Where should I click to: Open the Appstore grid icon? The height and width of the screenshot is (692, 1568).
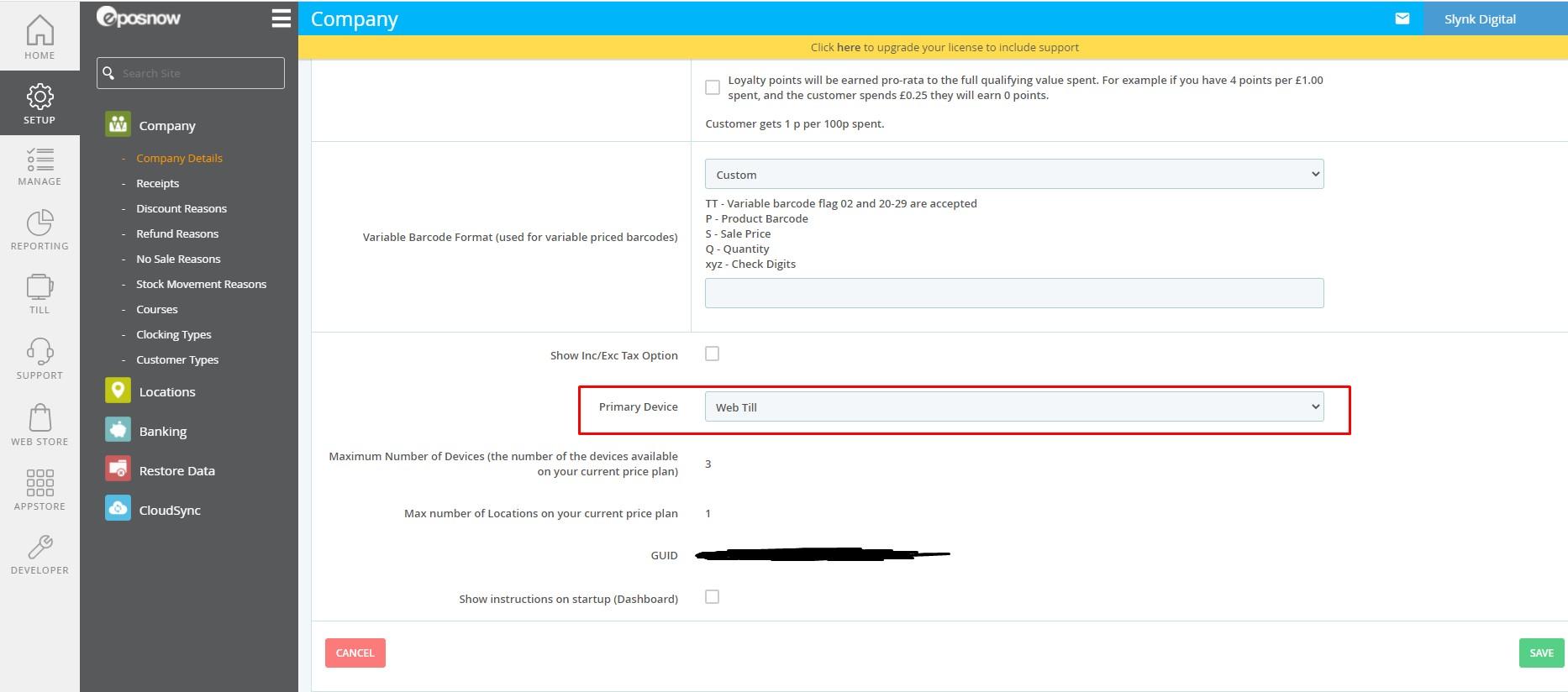point(39,483)
